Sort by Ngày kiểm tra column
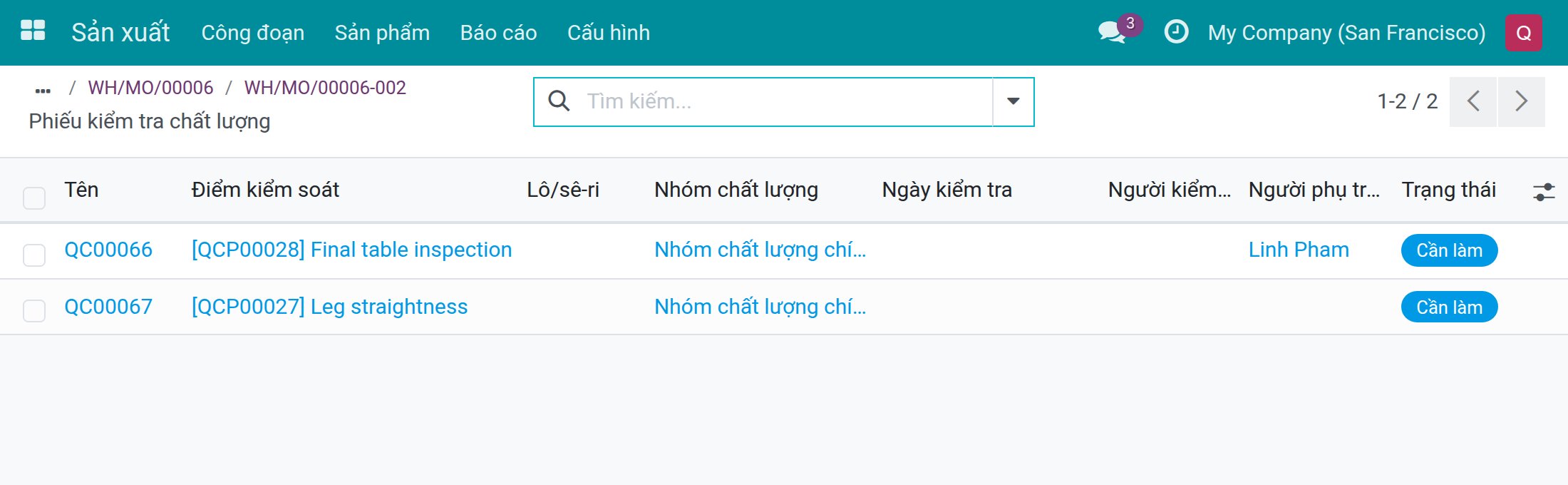 pos(947,190)
